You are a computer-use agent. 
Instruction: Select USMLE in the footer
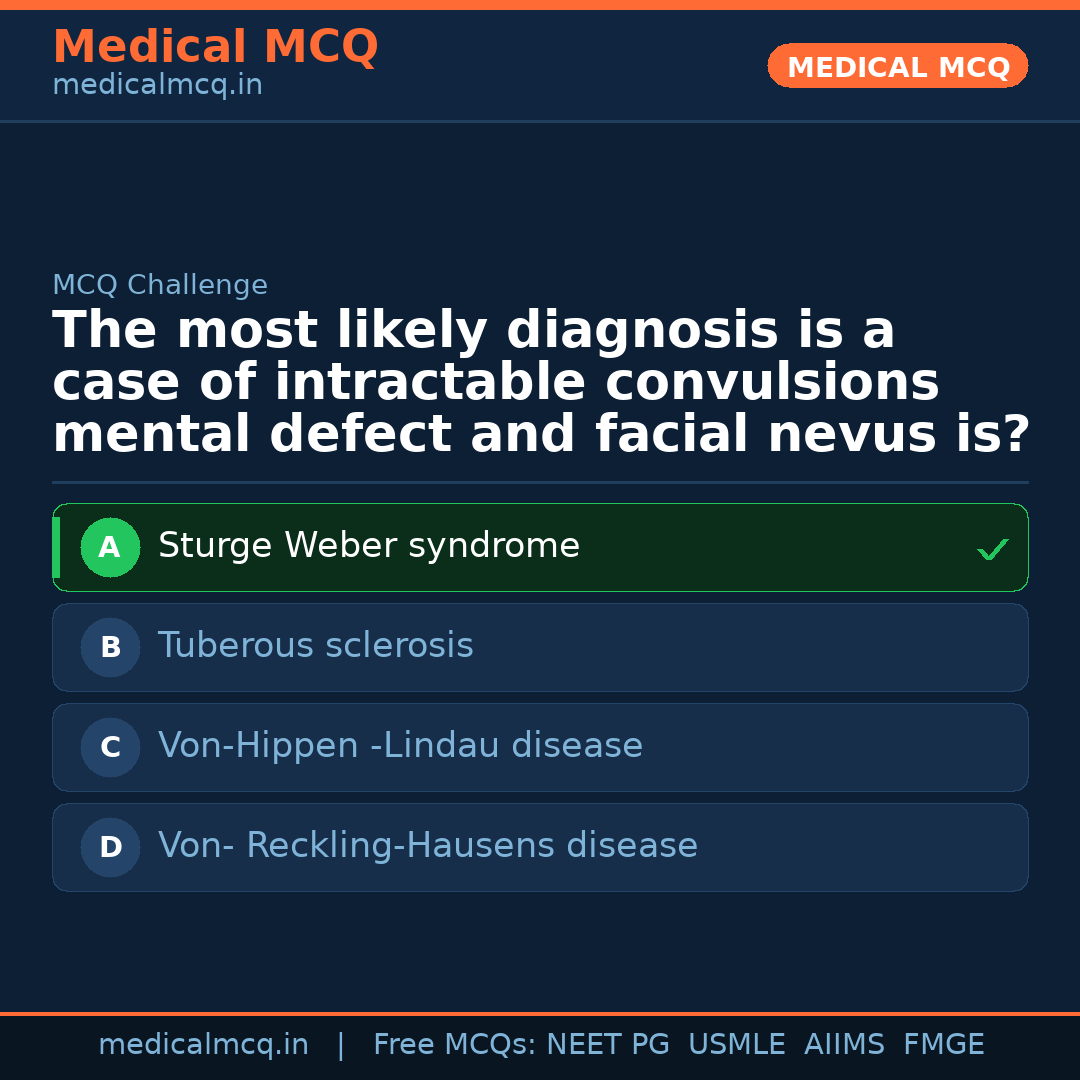click(736, 1045)
